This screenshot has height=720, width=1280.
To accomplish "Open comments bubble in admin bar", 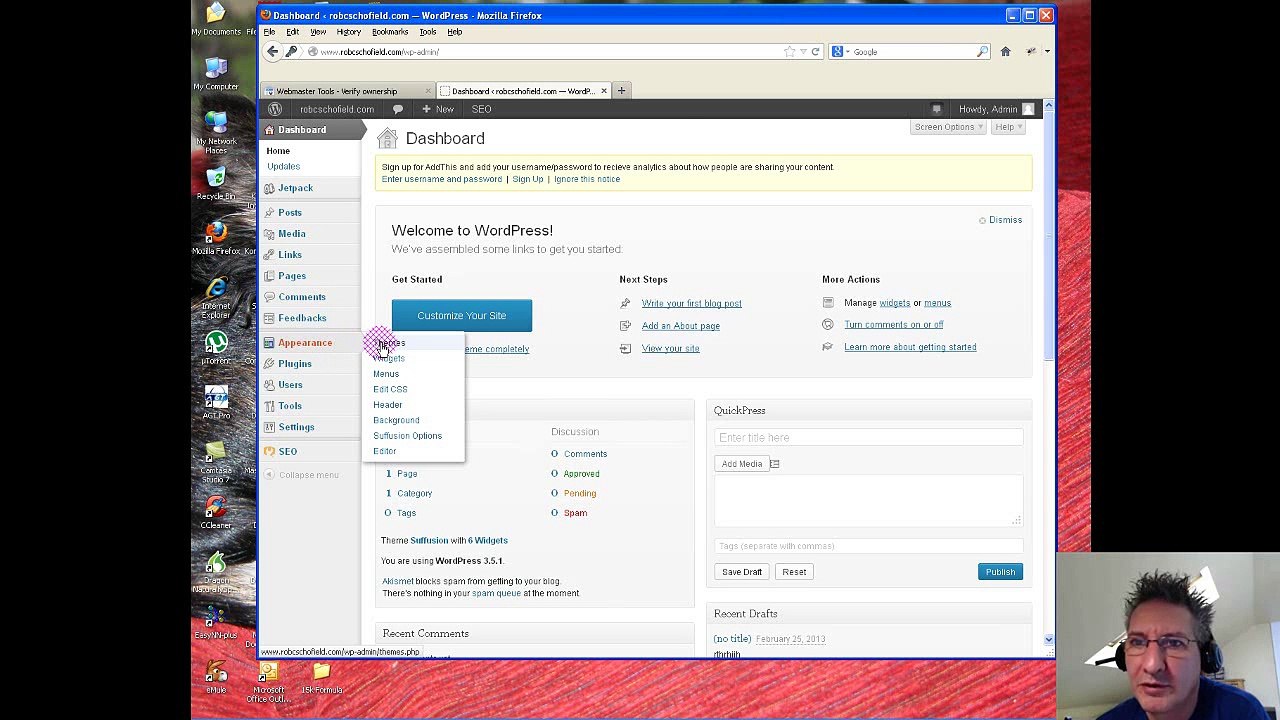I will point(397,109).
